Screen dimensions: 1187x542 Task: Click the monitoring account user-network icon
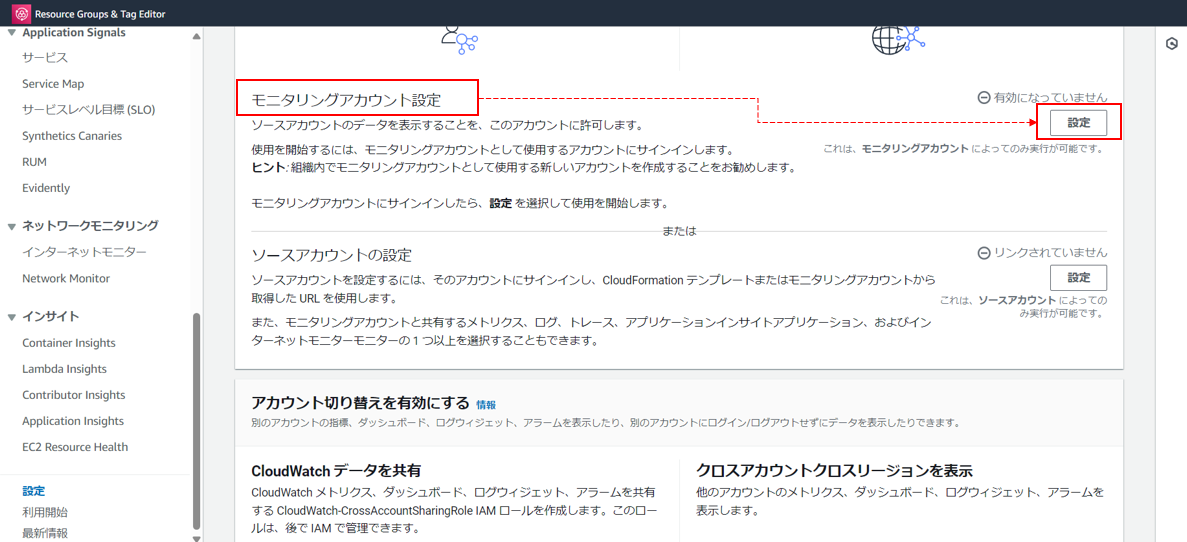(458, 39)
